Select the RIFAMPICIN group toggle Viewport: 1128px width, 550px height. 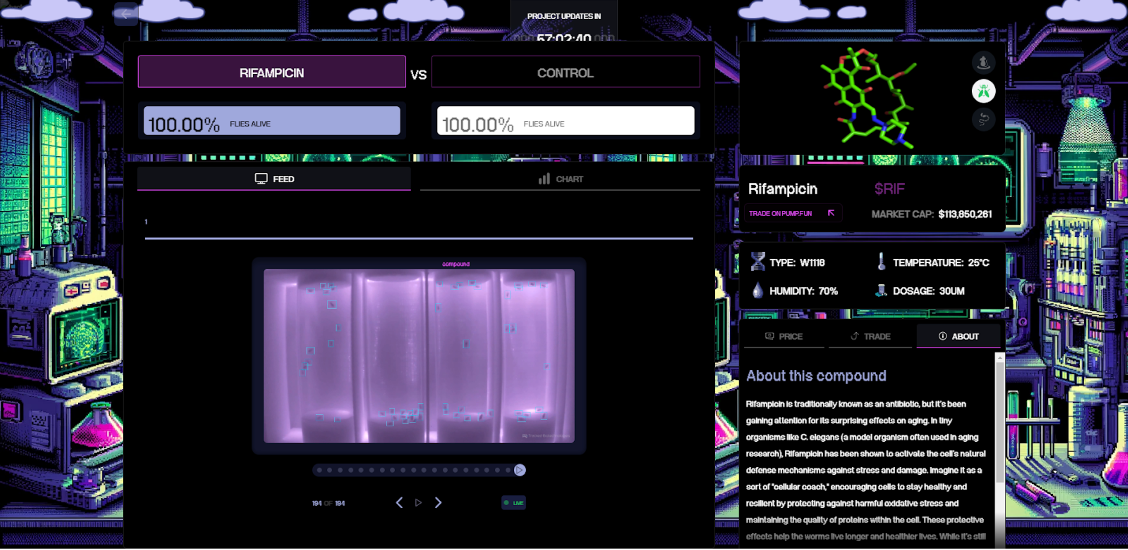pos(271,73)
